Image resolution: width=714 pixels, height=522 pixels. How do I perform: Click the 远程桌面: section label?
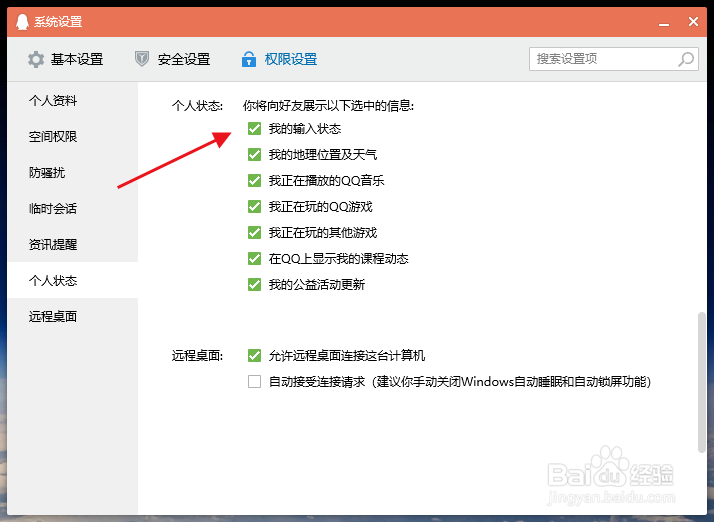pyautogui.click(x=197, y=355)
